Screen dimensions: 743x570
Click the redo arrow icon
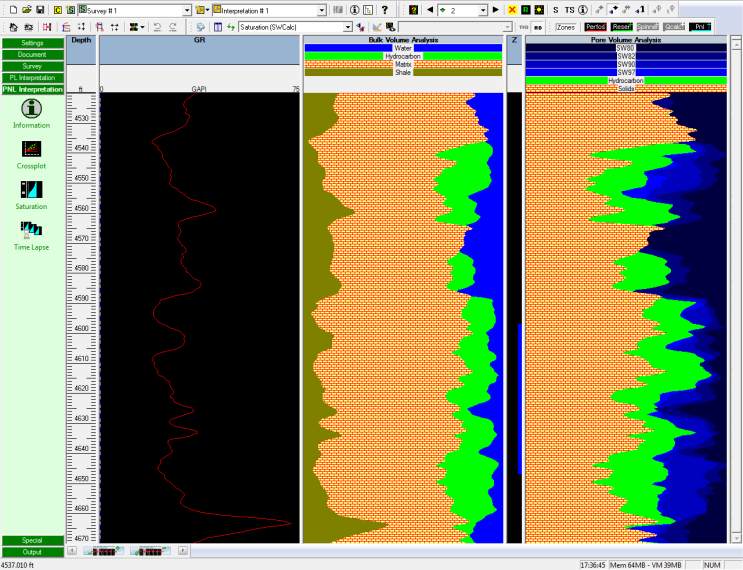[173, 27]
